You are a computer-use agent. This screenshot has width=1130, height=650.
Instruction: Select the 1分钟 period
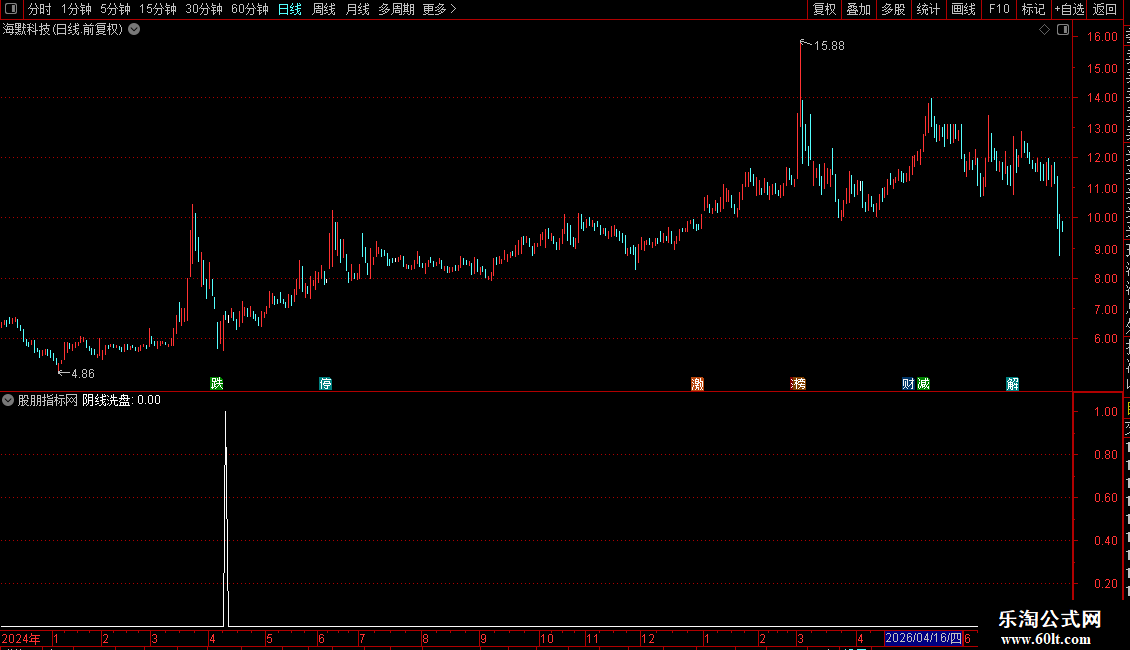click(76, 9)
